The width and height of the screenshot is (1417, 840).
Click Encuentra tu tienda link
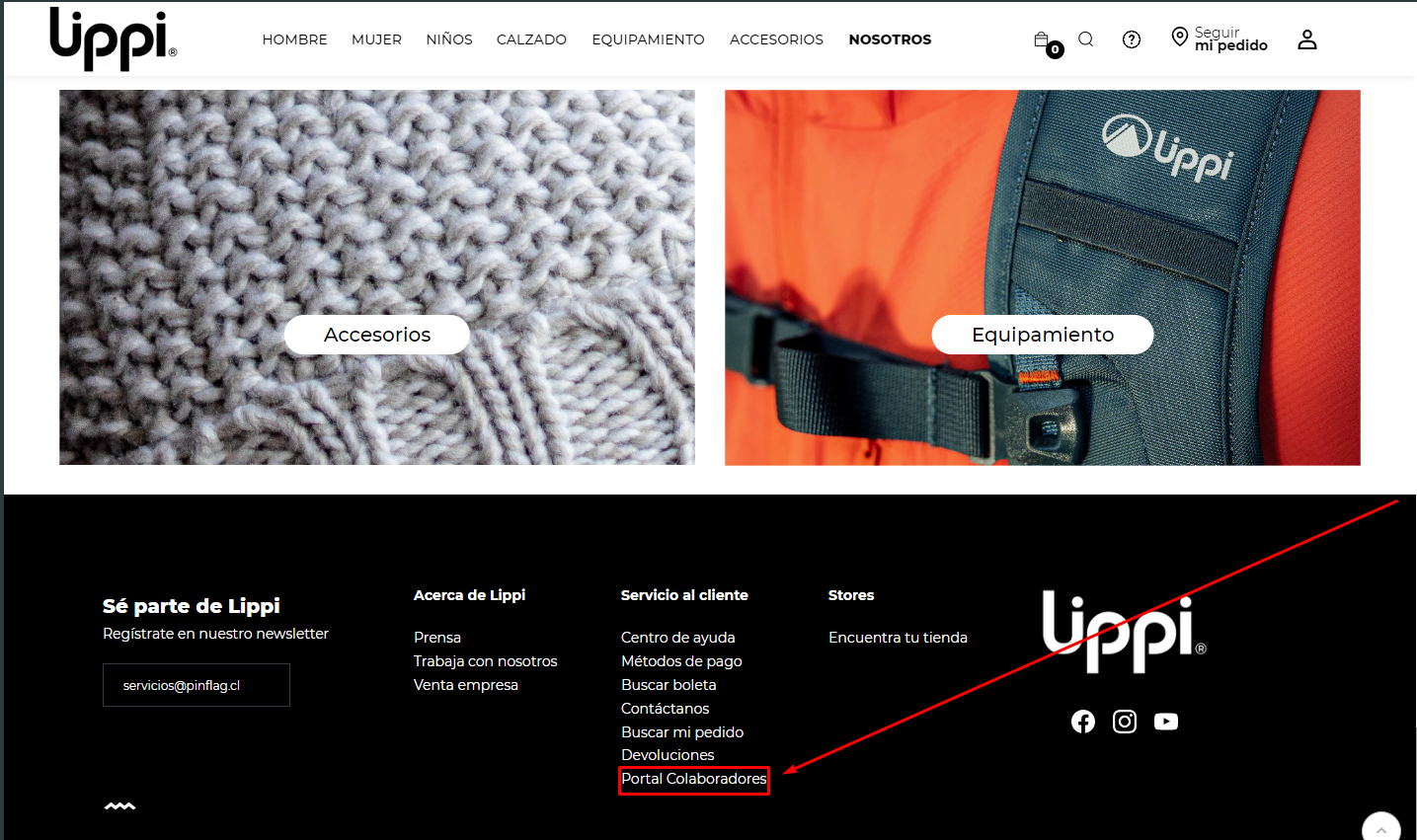(x=898, y=638)
